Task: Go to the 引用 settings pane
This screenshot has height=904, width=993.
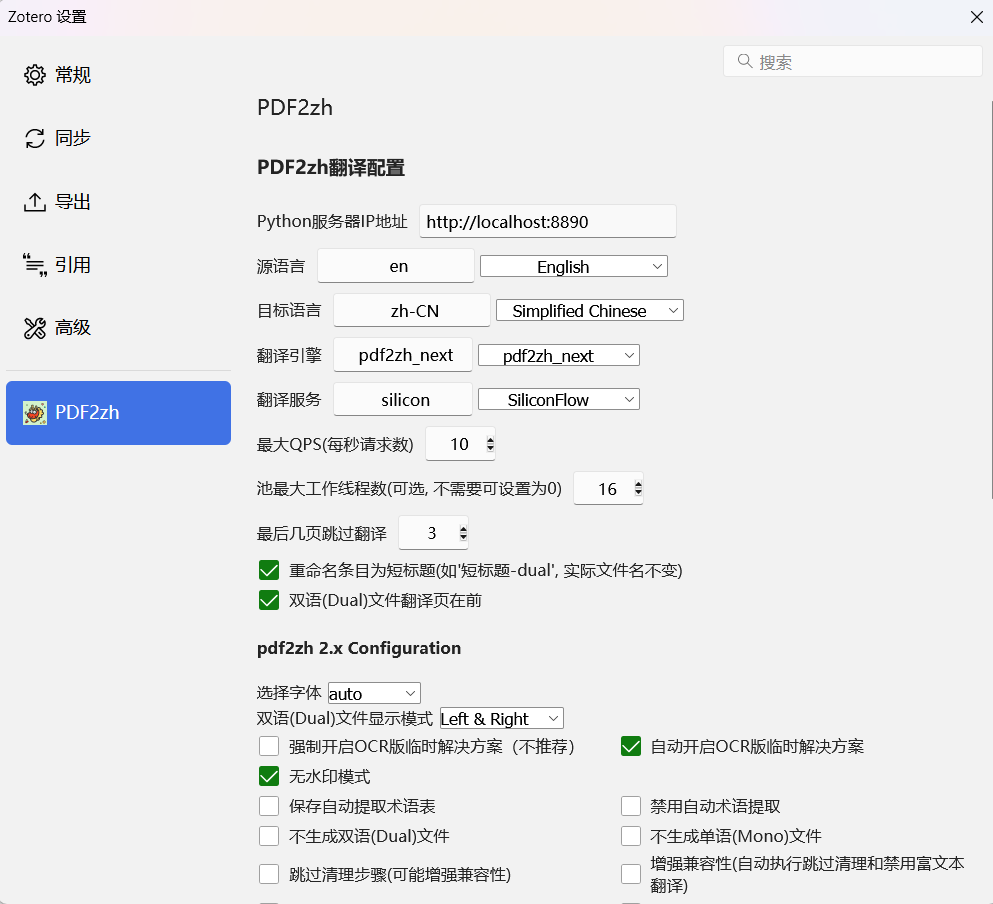Action: (118, 265)
